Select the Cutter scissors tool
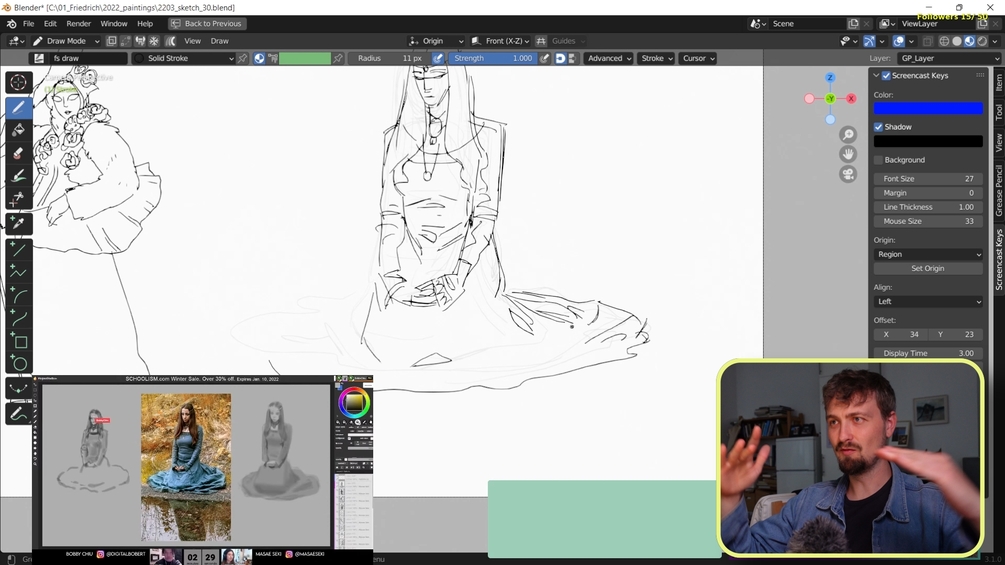Image resolution: width=1005 pixels, height=565 pixels. 18,199
